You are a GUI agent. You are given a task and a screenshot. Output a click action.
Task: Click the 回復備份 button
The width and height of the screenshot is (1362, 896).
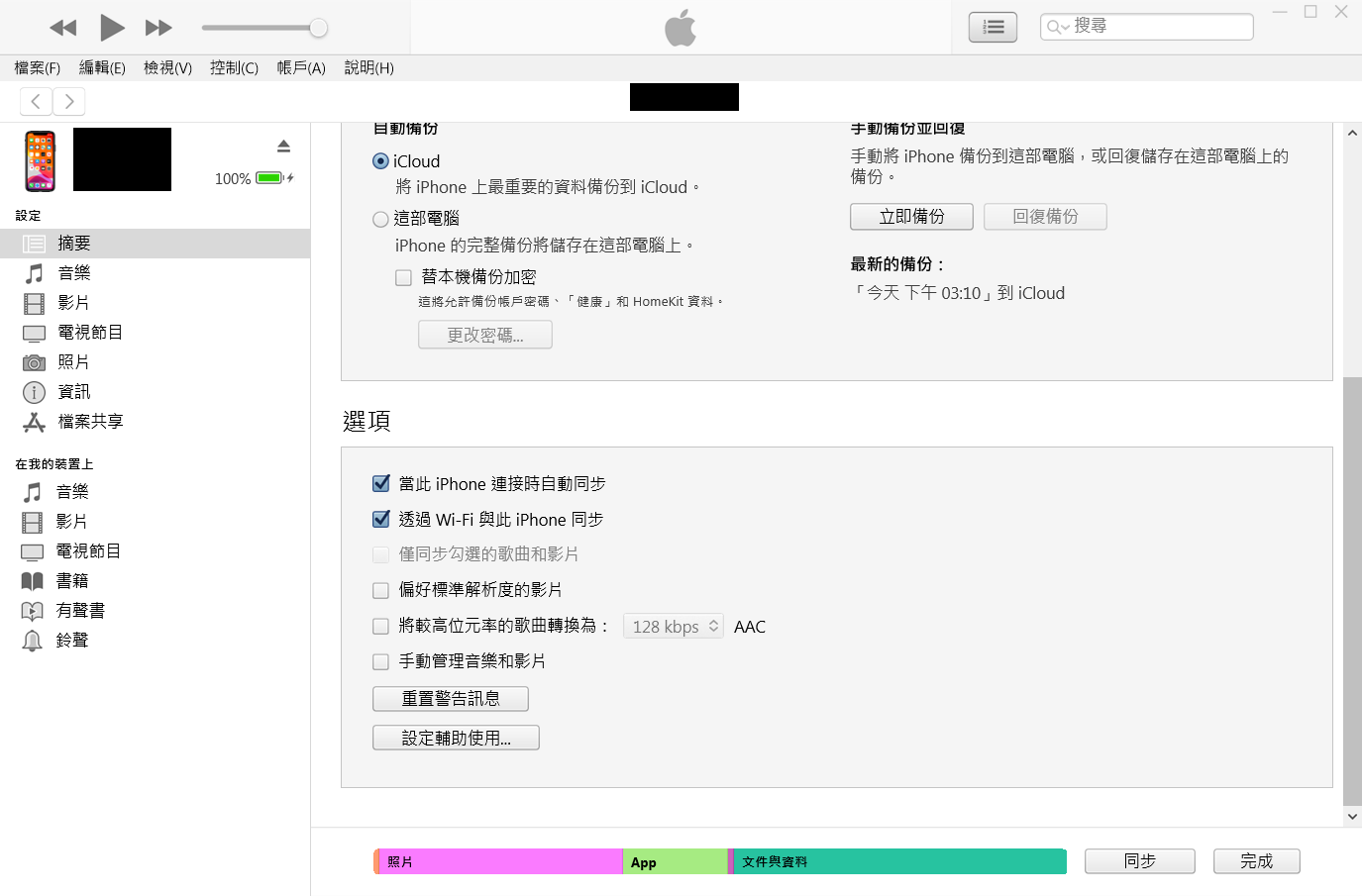pos(1045,217)
